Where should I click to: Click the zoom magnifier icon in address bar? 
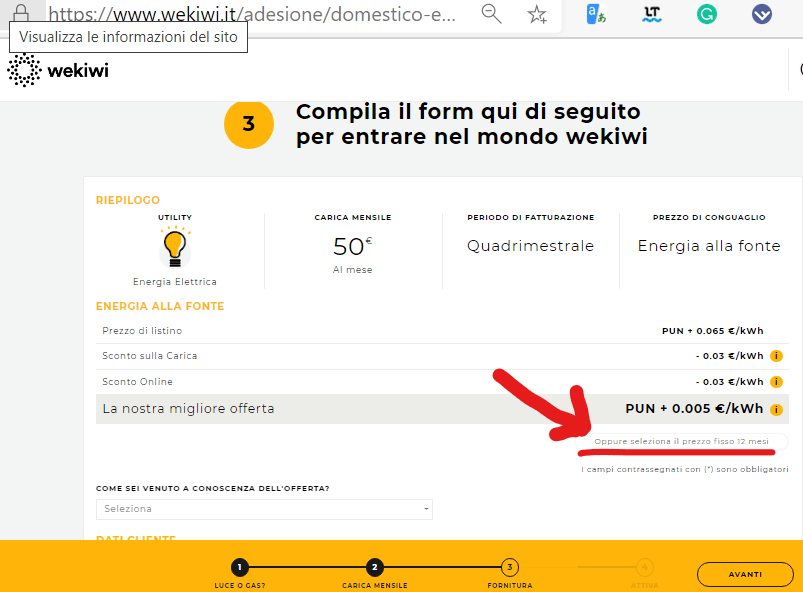[491, 14]
